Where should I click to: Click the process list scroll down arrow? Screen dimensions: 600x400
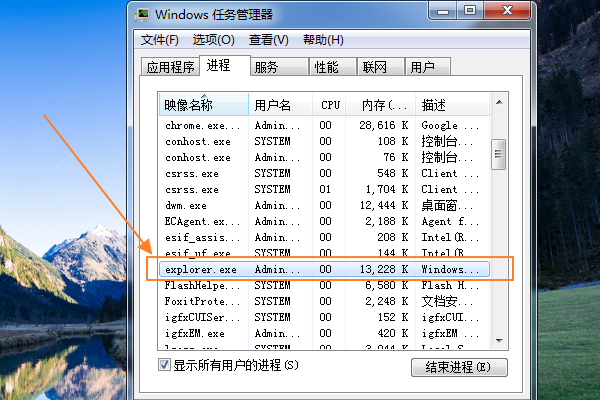499,340
